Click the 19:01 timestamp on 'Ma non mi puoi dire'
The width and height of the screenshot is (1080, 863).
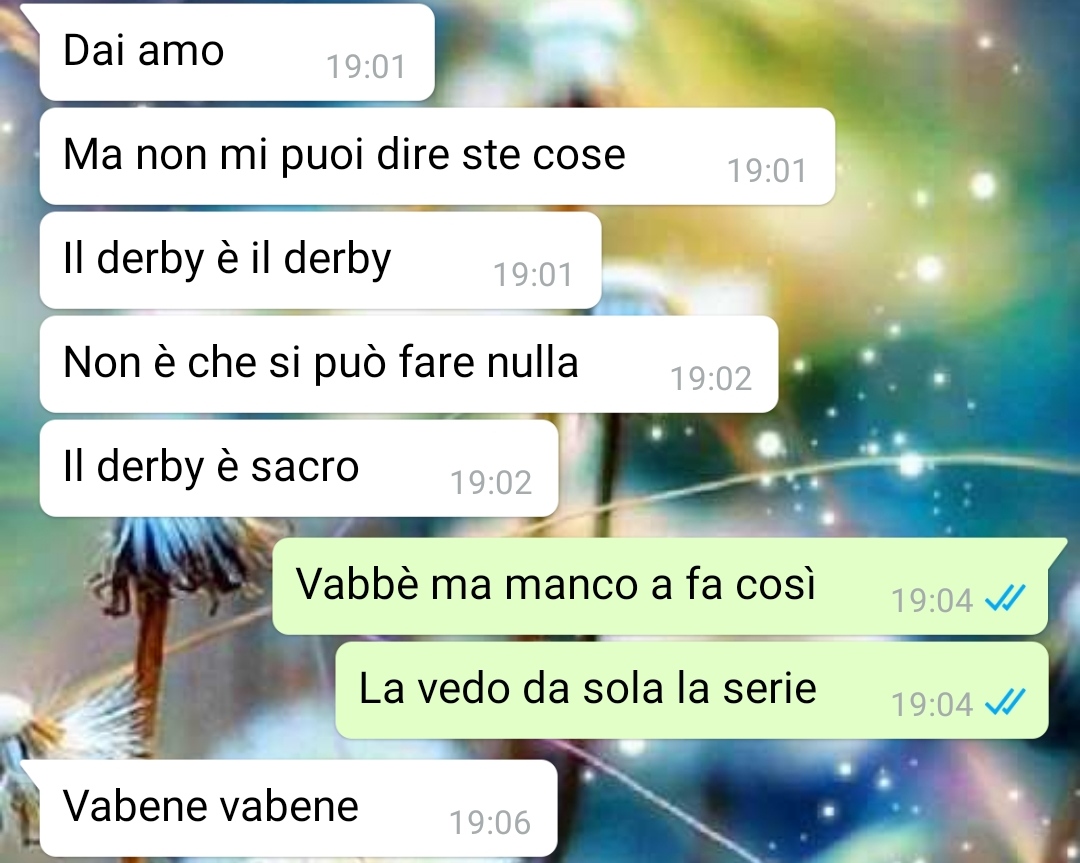(767, 171)
